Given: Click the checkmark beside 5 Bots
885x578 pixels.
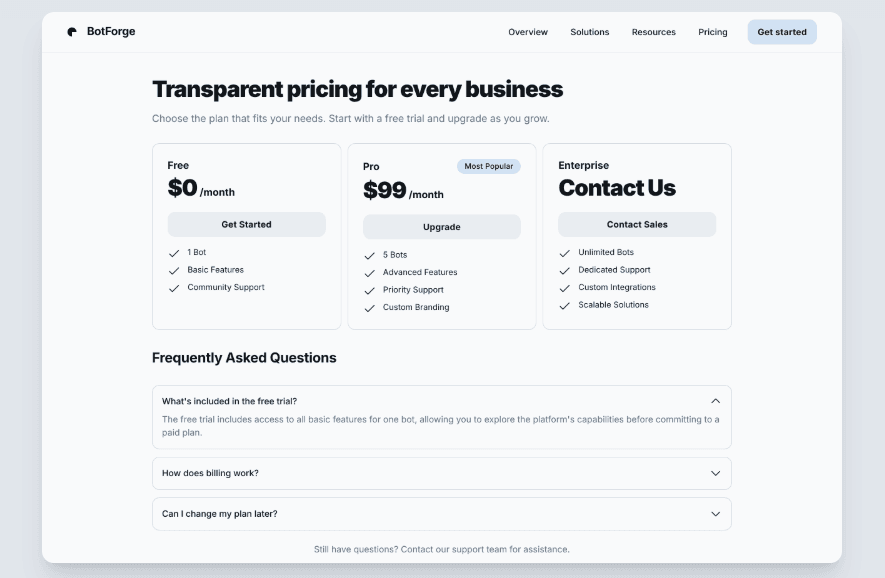Looking at the screenshot, I should (369, 255).
